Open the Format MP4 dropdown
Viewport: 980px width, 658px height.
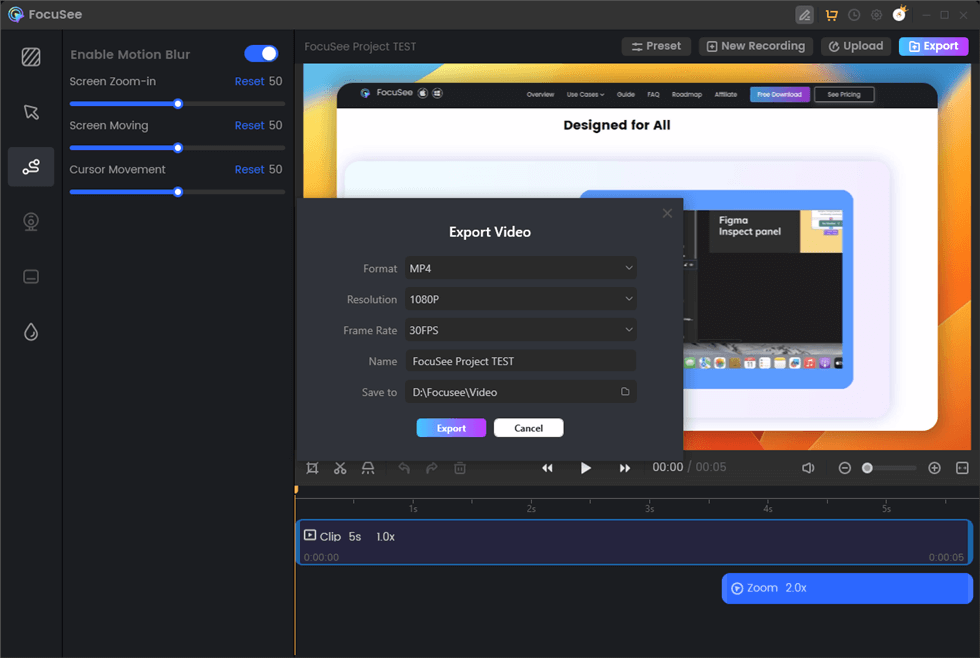click(521, 268)
